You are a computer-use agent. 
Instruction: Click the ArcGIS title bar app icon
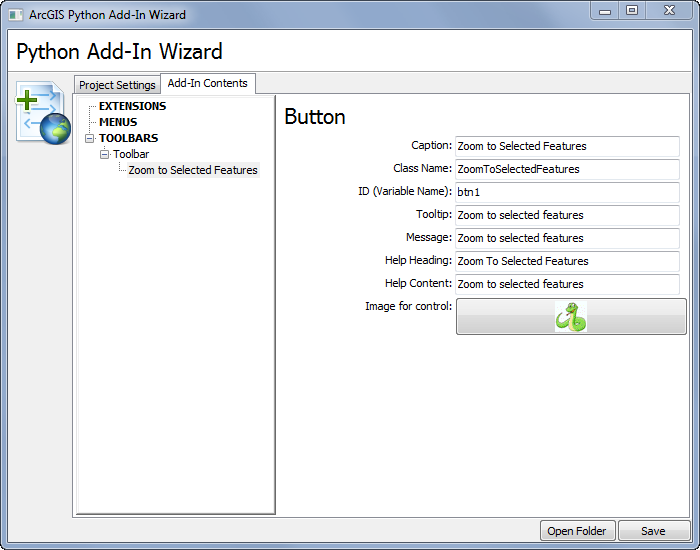16,15
